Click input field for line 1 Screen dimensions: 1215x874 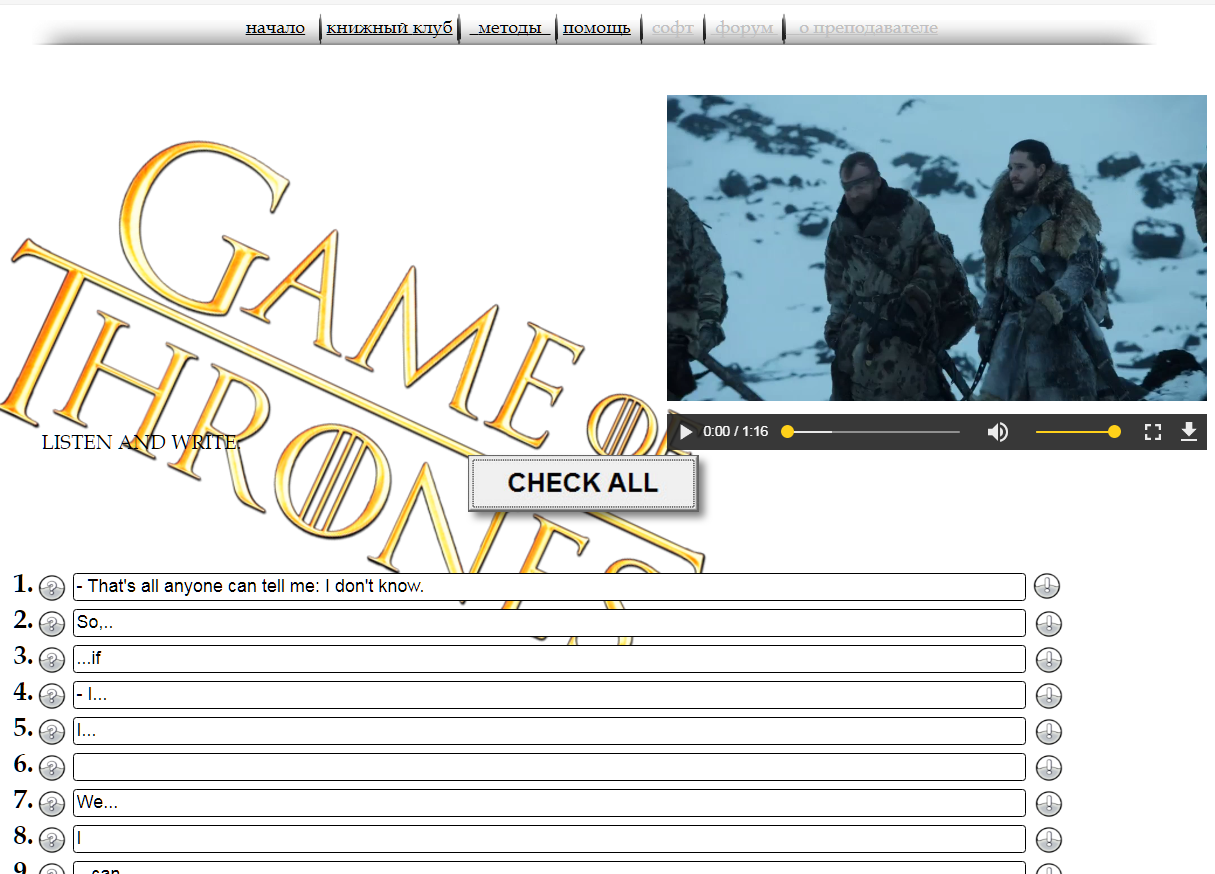pos(549,587)
